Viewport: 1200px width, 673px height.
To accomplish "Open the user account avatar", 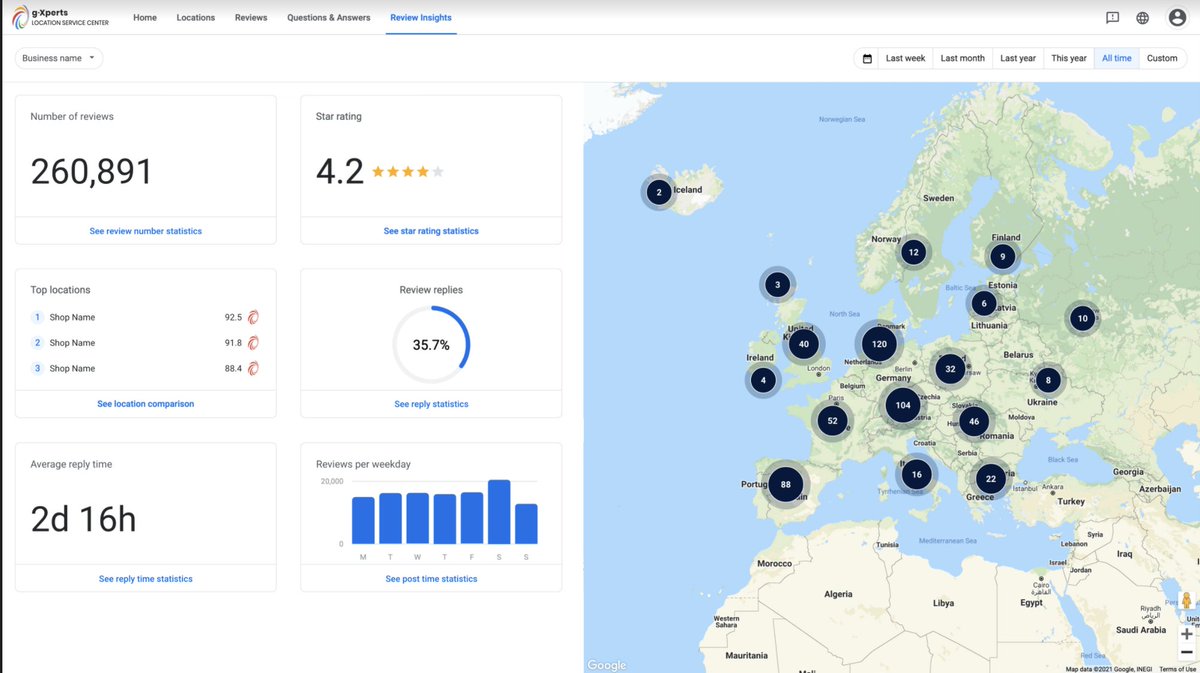I will pyautogui.click(x=1177, y=17).
